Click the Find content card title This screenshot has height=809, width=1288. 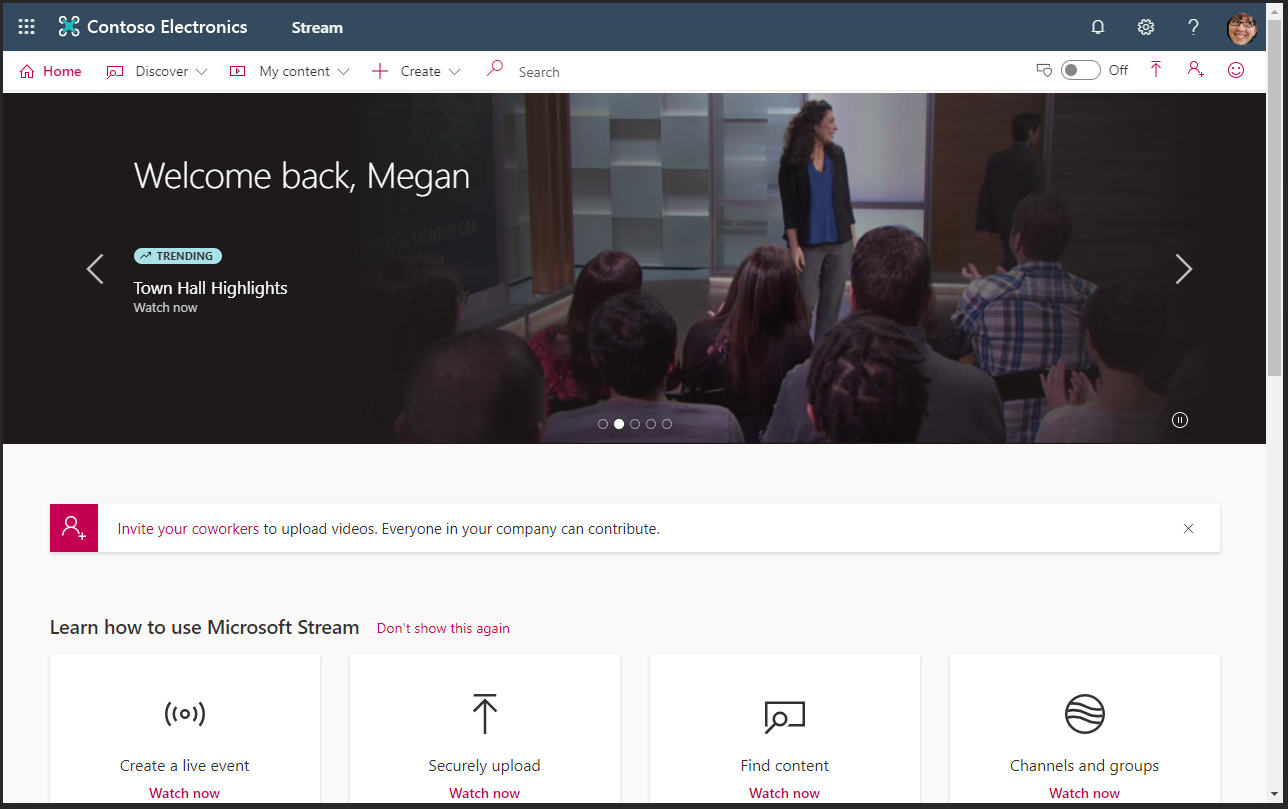785,765
